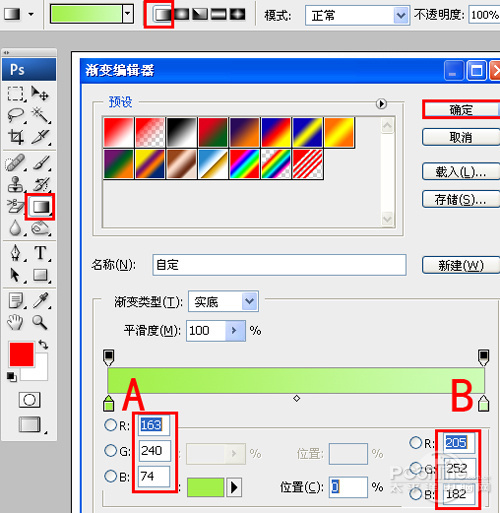
Task: Select the right light-green color stop B
Action: point(483,403)
